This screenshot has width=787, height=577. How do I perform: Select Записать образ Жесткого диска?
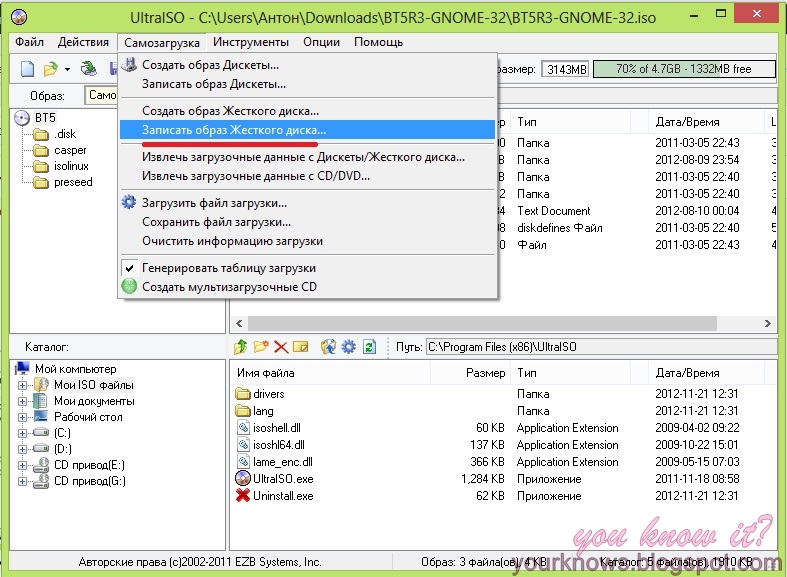(307, 130)
